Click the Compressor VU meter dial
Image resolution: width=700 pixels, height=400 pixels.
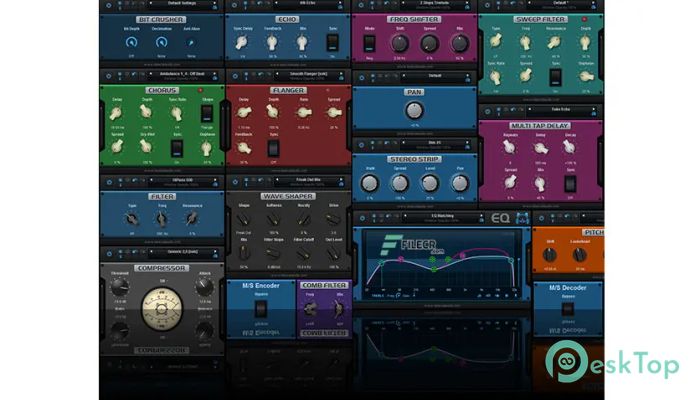(x=162, y=308)
